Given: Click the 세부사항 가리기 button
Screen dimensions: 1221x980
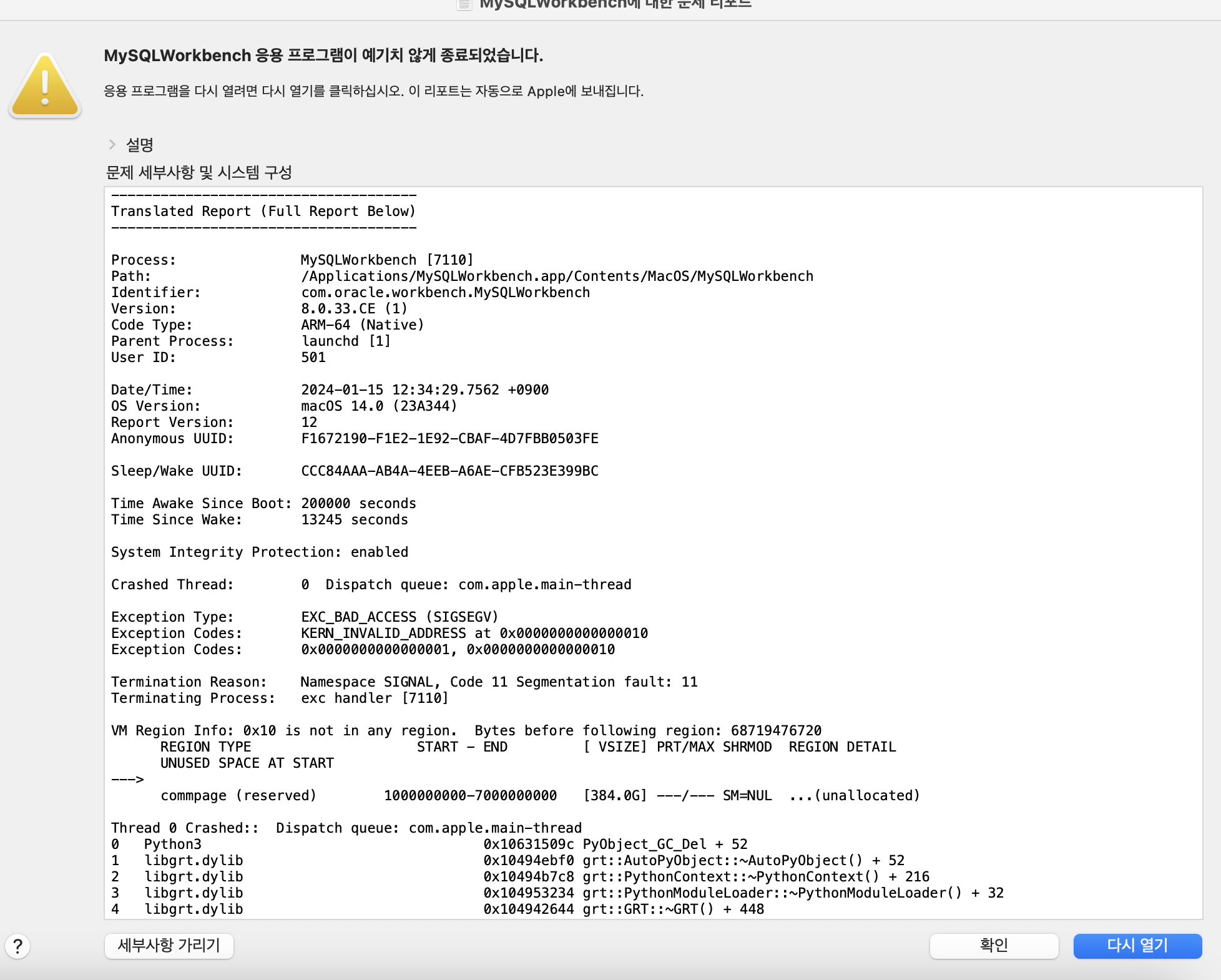Looking at the screenshot, I should coord(169,946).
